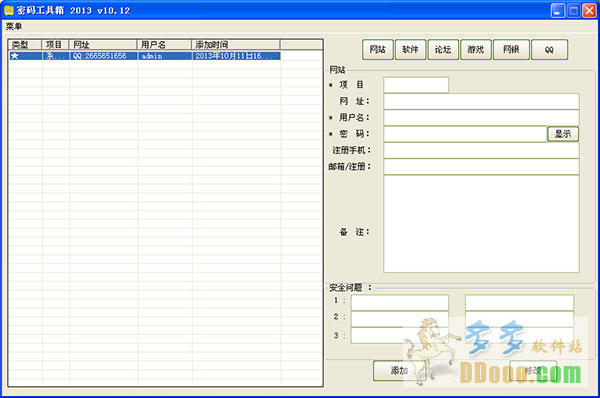
Task: Click the 显示 password button
Action: tap(563, 134)
